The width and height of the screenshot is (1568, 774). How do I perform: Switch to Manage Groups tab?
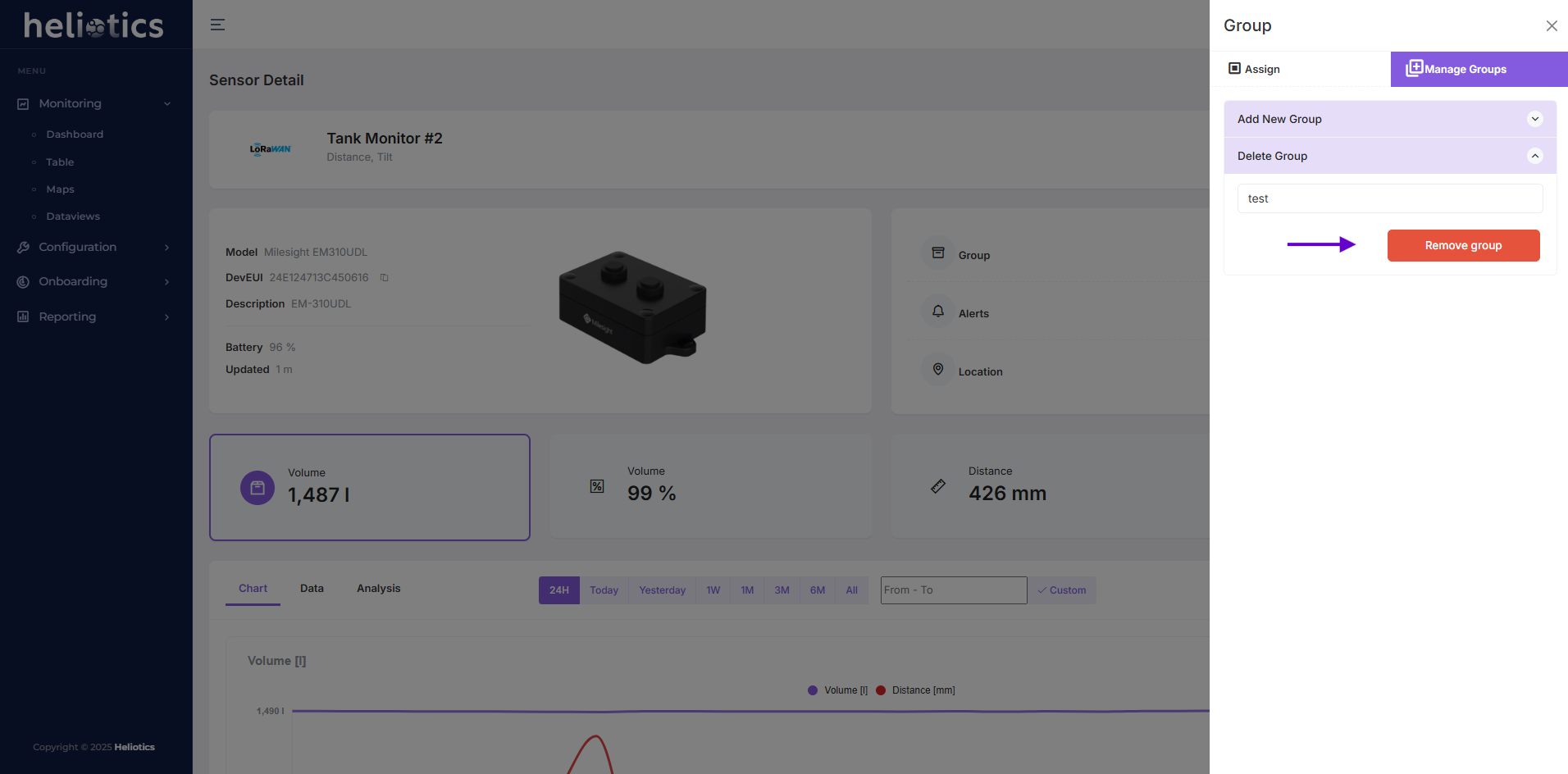[x=1479, y=69]
